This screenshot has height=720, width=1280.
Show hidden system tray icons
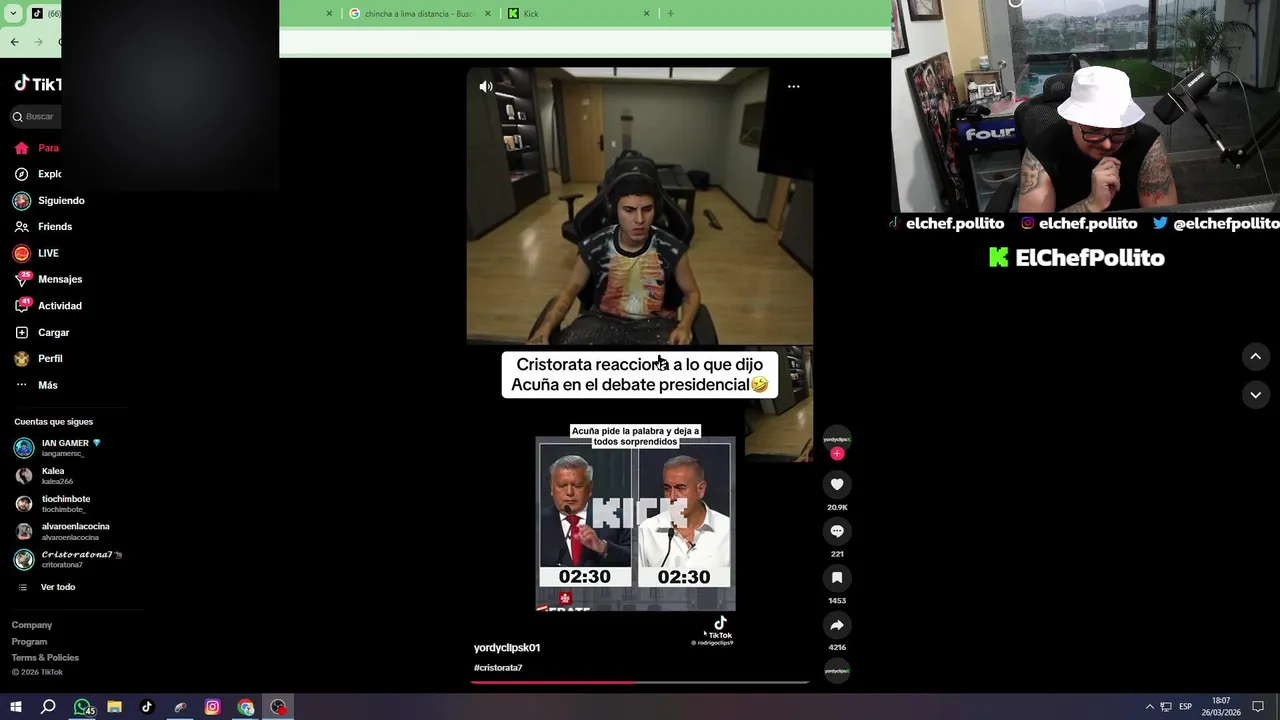point(1149,707)
